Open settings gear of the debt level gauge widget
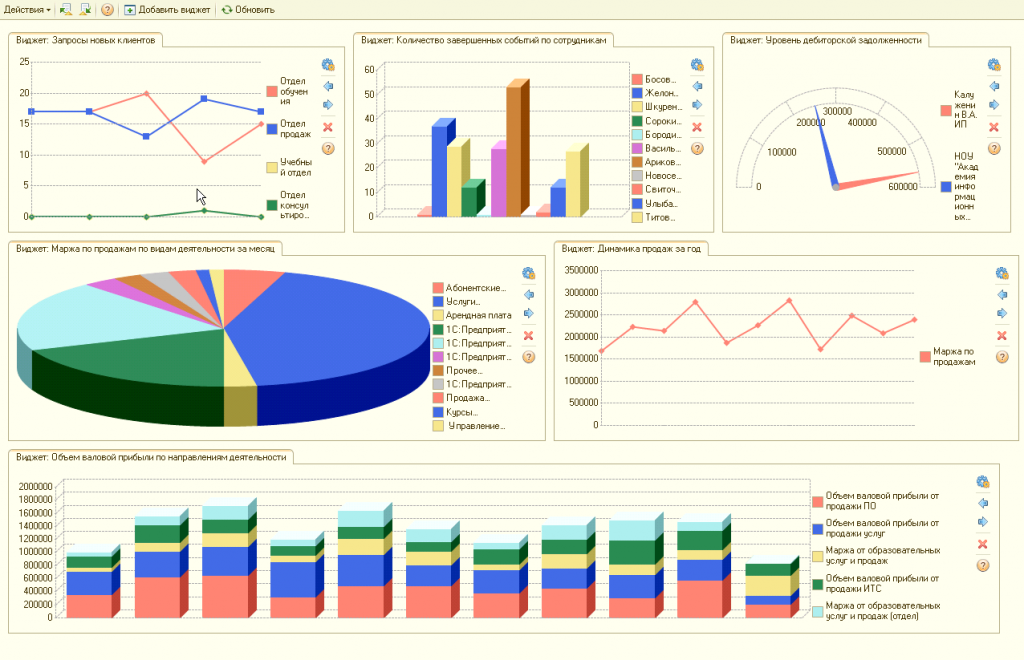1024x660 pixels. 994,65
